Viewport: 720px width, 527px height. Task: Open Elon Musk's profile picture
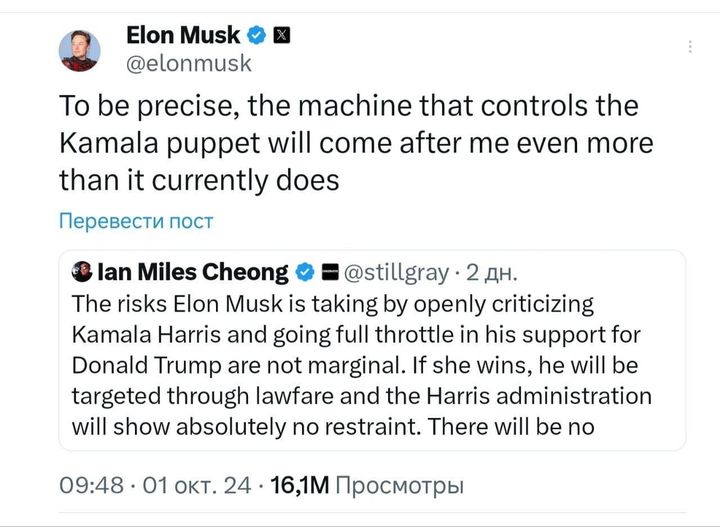point(80,50)
